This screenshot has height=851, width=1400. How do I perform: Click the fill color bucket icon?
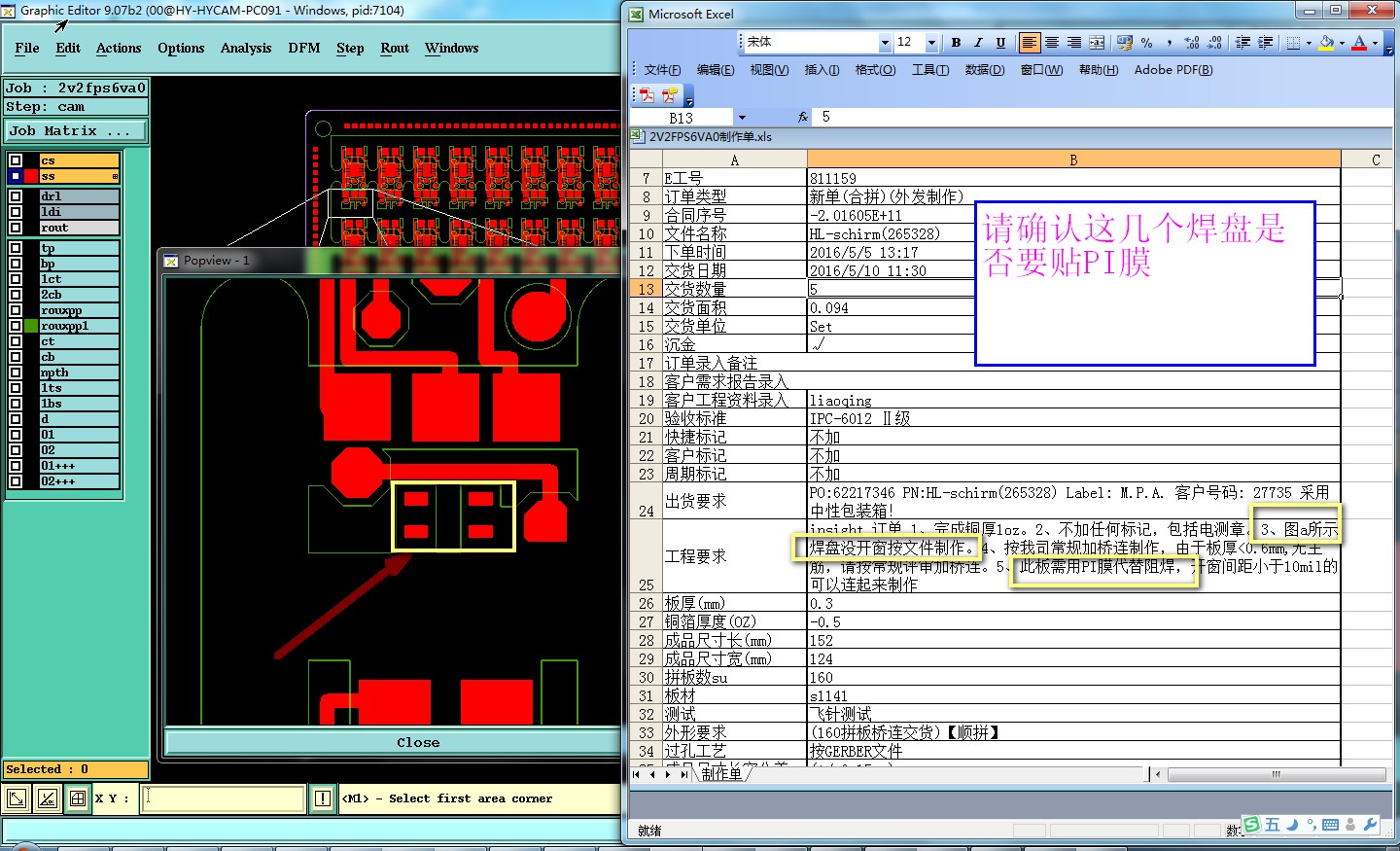click(1326, 43)
